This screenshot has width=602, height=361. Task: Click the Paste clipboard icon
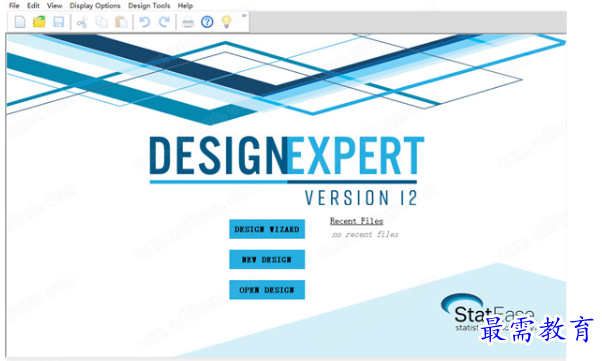coord(121,22)
